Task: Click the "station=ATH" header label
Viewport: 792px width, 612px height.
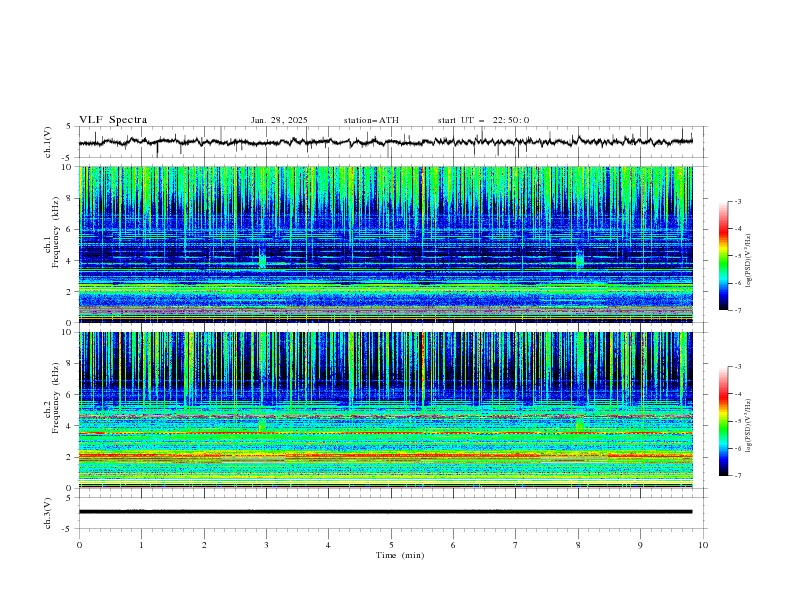Action: click(x=371, y=120)
